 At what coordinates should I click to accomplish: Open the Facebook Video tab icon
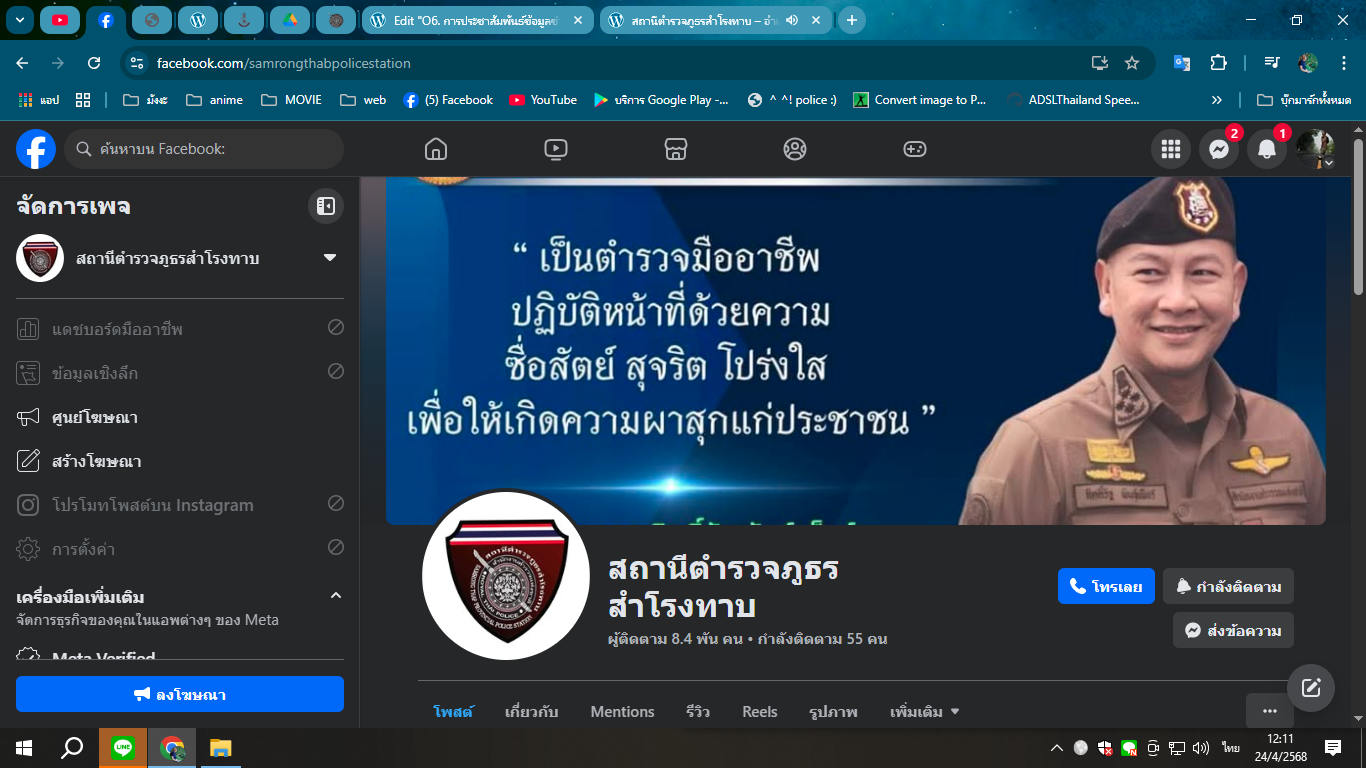[555, 149]
